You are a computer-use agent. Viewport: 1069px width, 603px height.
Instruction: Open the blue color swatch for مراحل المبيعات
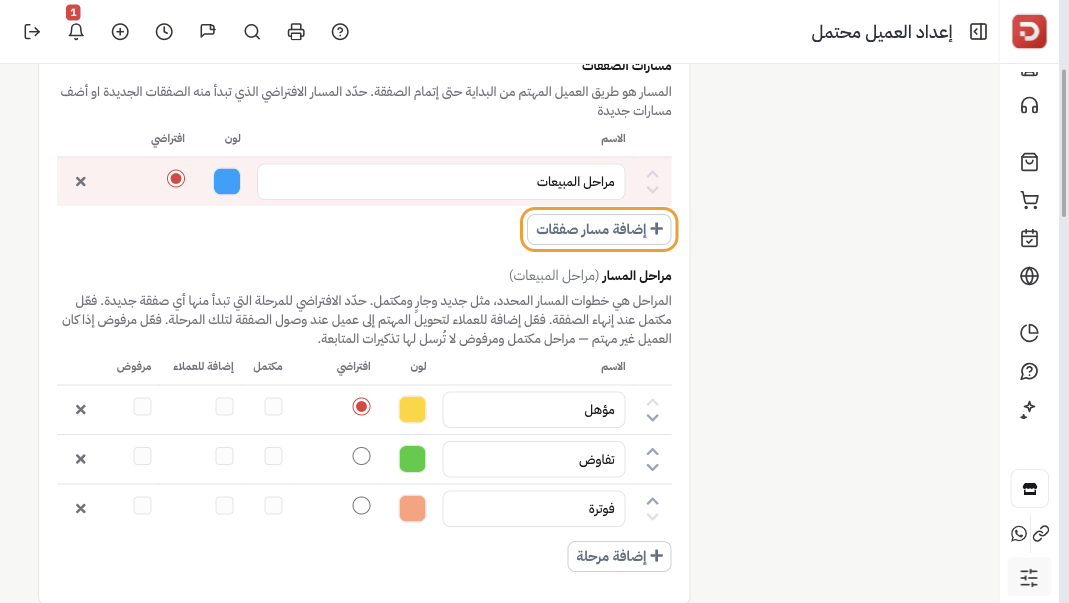[x=227, y=181]
